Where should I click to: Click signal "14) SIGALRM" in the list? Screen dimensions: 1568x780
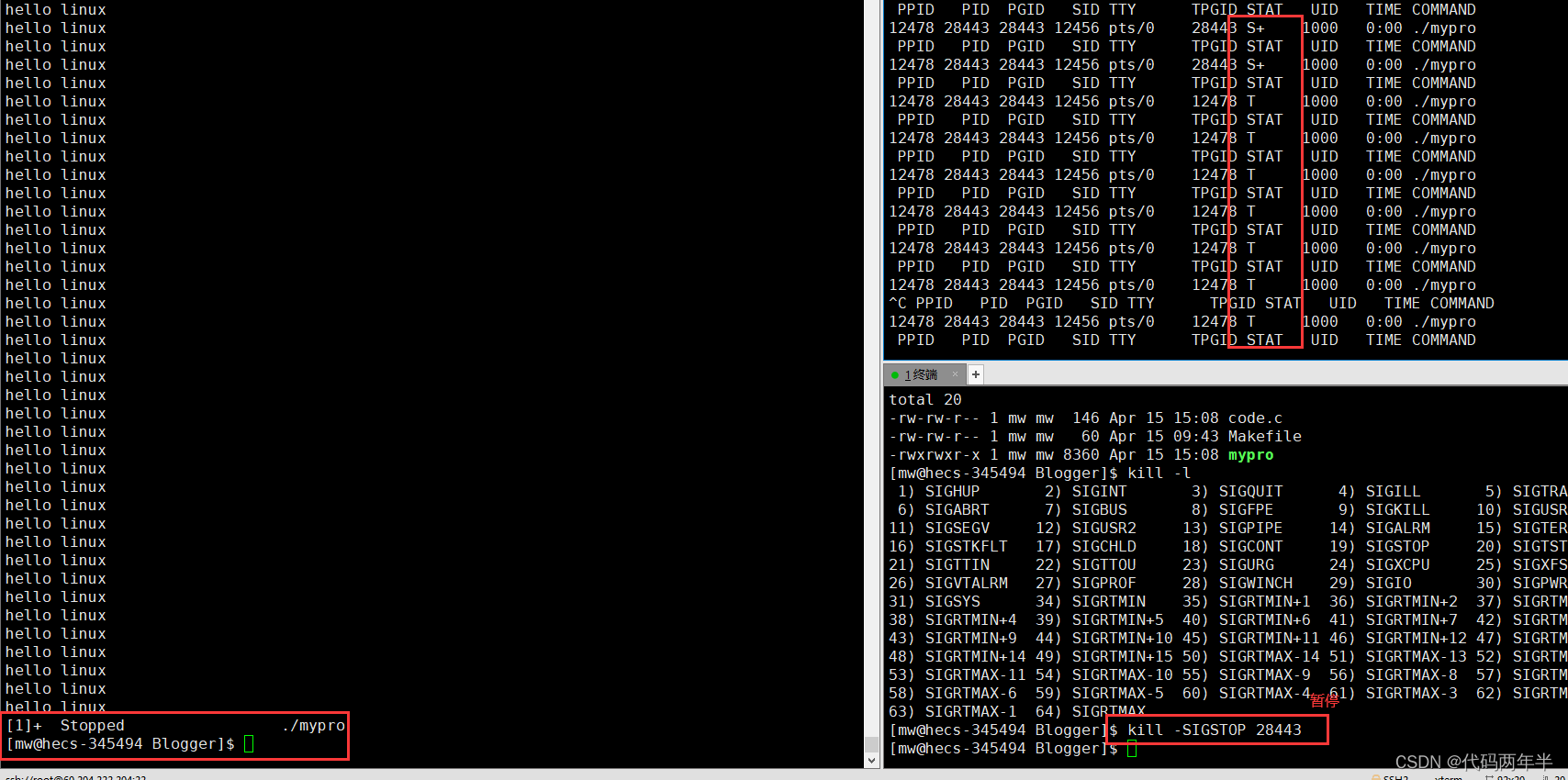[x=1379, y=529]
